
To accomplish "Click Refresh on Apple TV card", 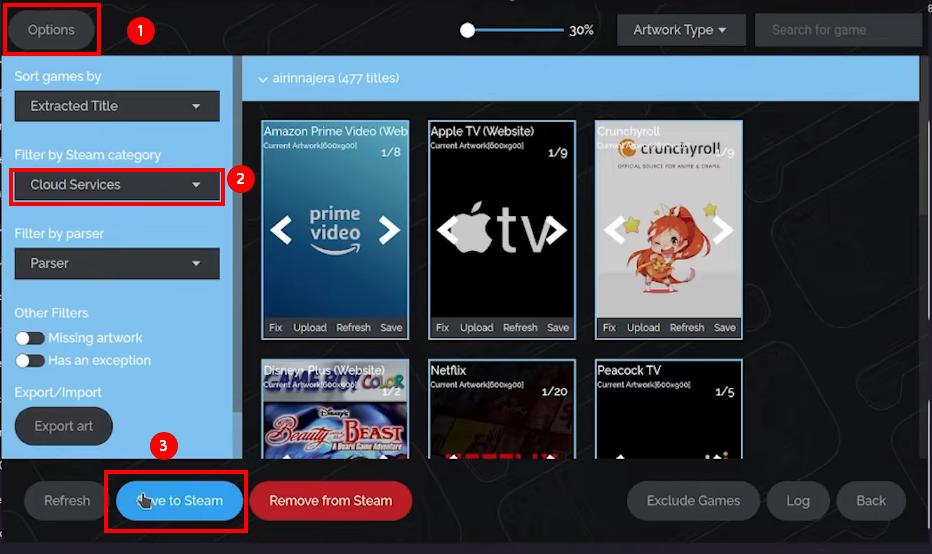I will [520, 328].
